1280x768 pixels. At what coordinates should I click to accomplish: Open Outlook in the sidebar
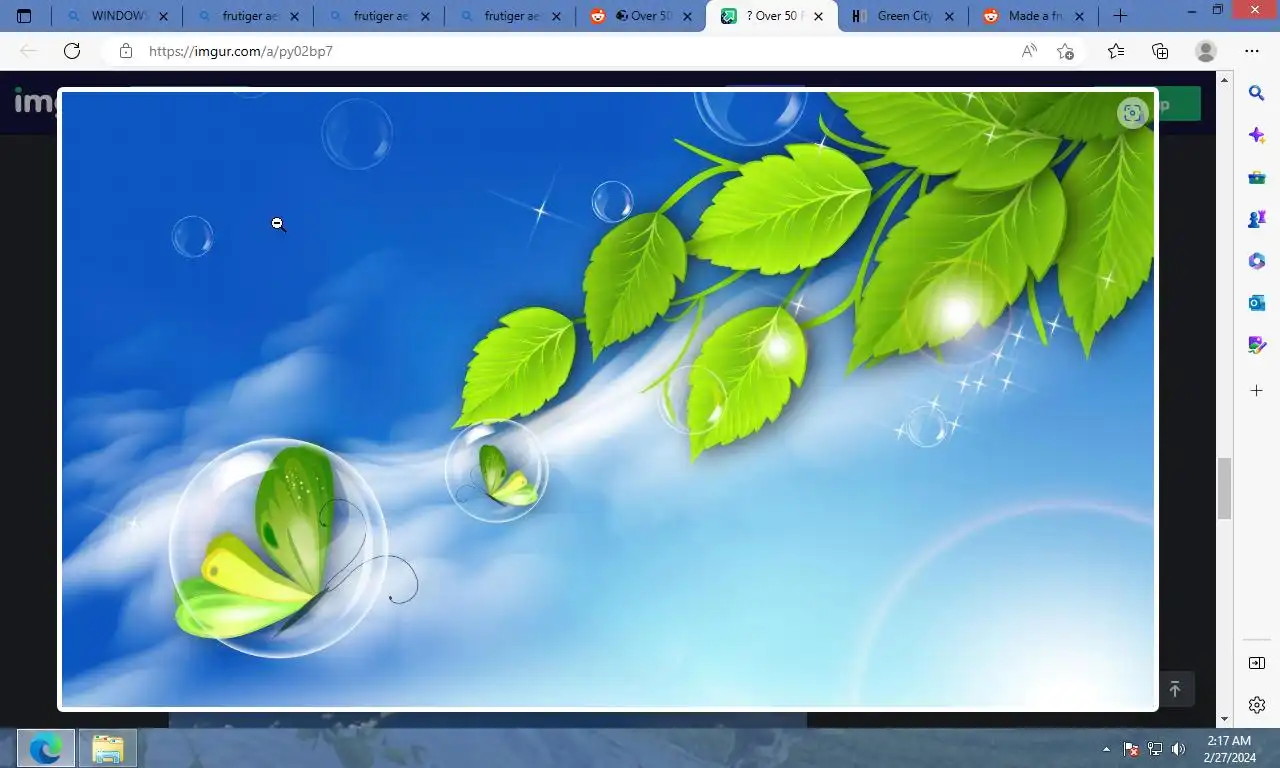(x=1257, y=303)
